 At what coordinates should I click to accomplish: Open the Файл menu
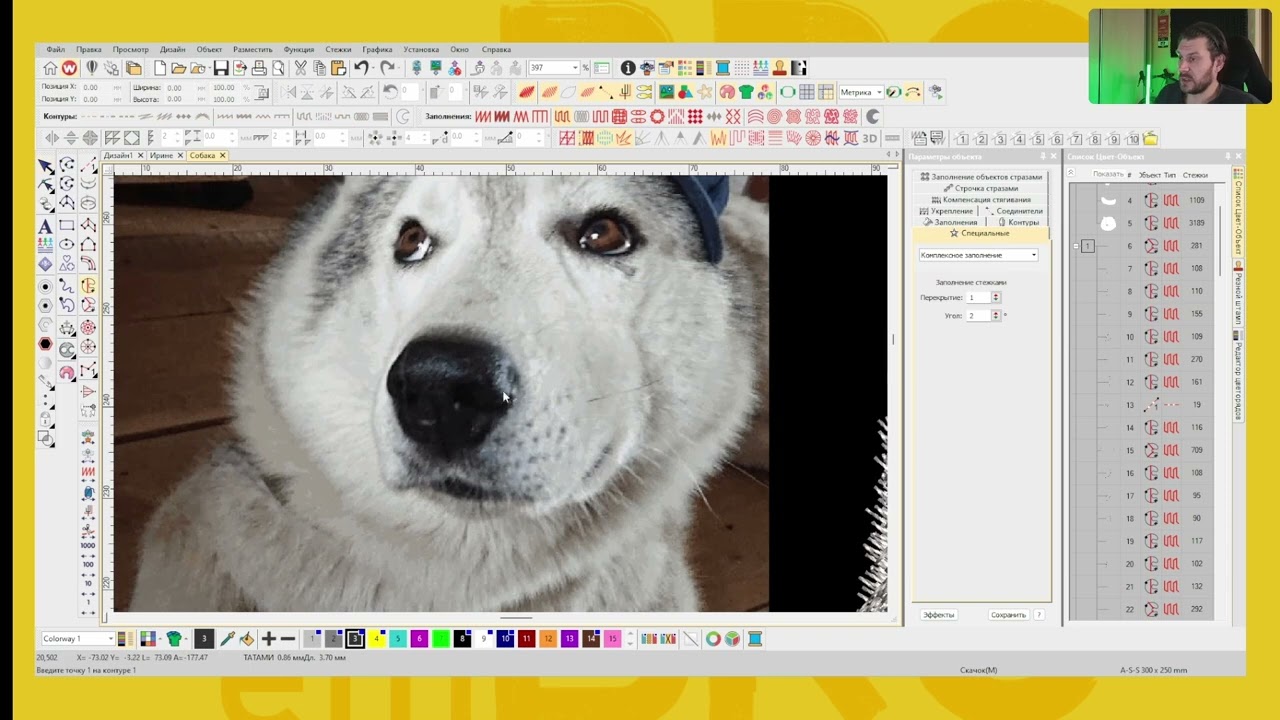[55, 49]
